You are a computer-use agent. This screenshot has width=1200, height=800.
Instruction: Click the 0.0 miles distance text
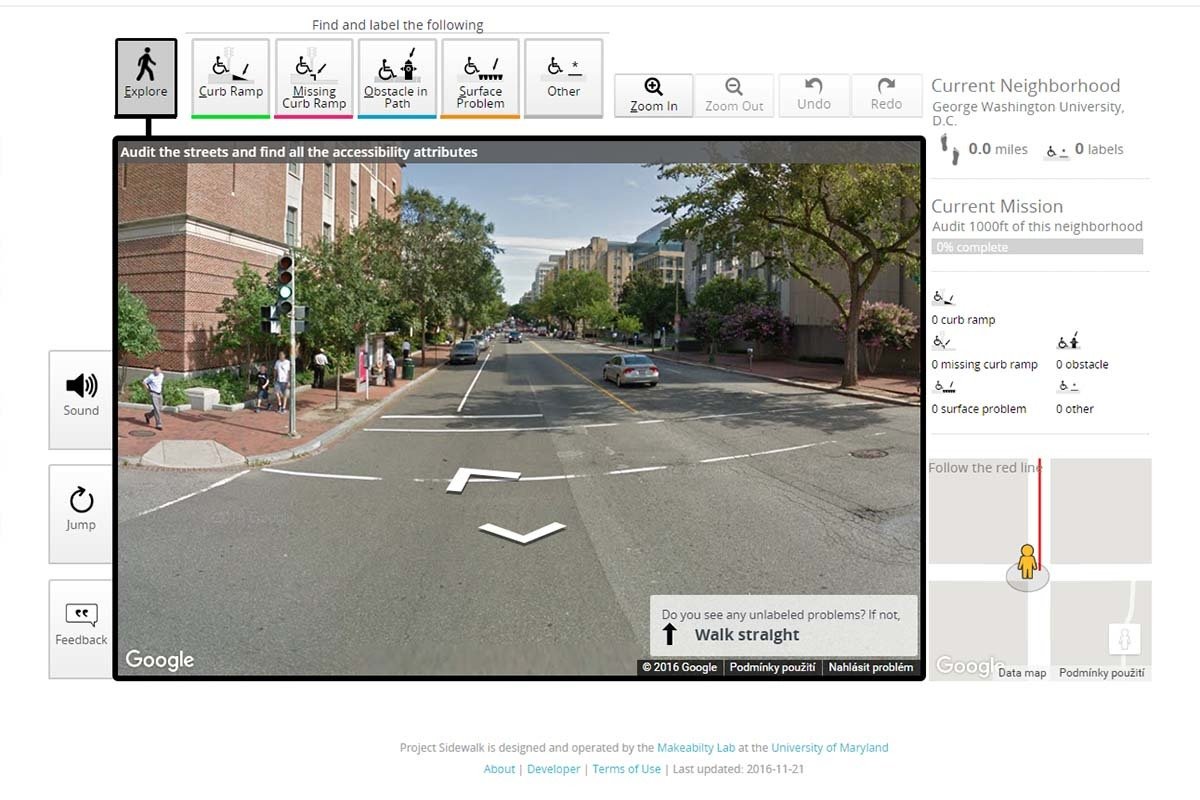click(998, 149)
